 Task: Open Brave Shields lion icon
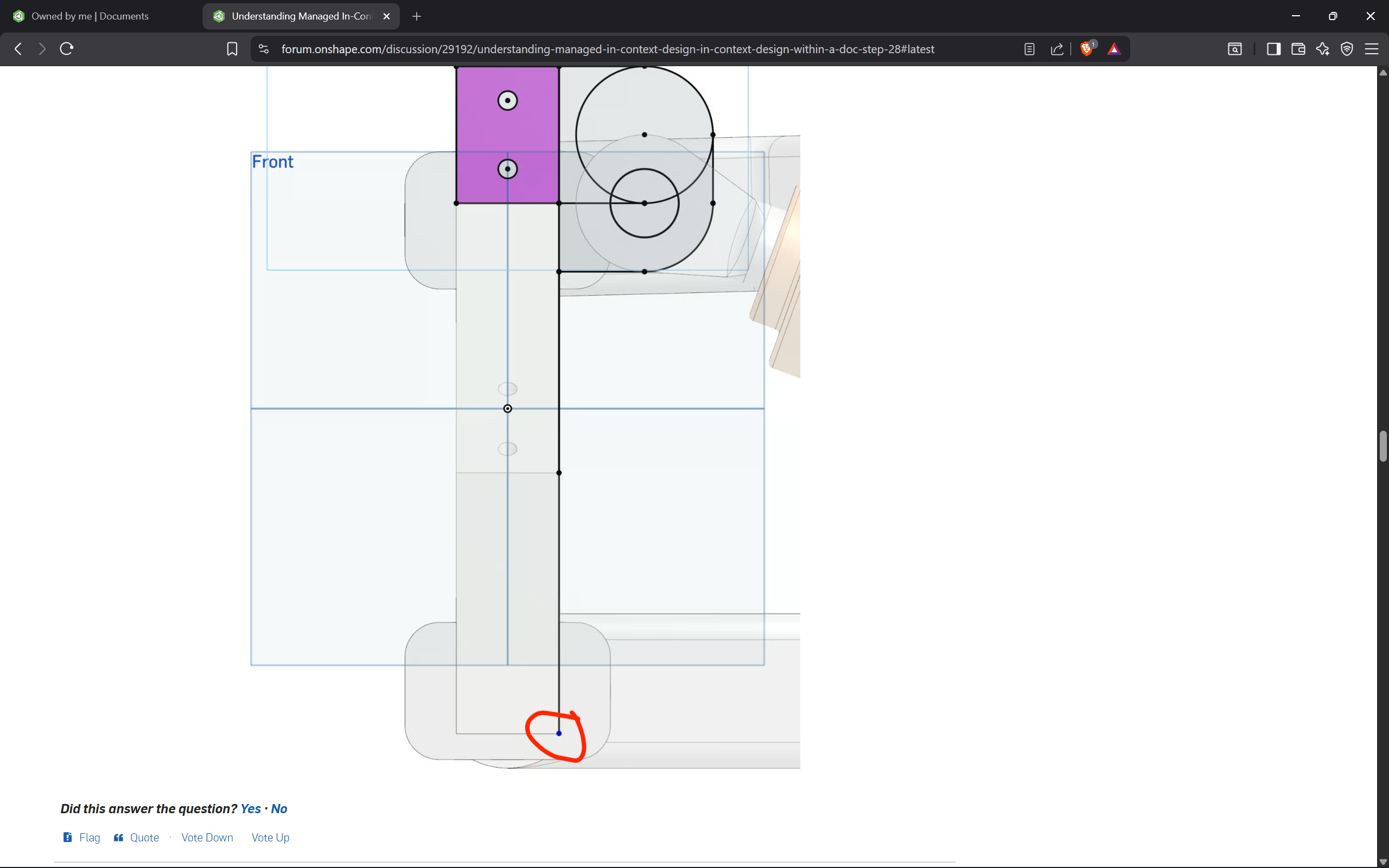[x=1086, y=49]
